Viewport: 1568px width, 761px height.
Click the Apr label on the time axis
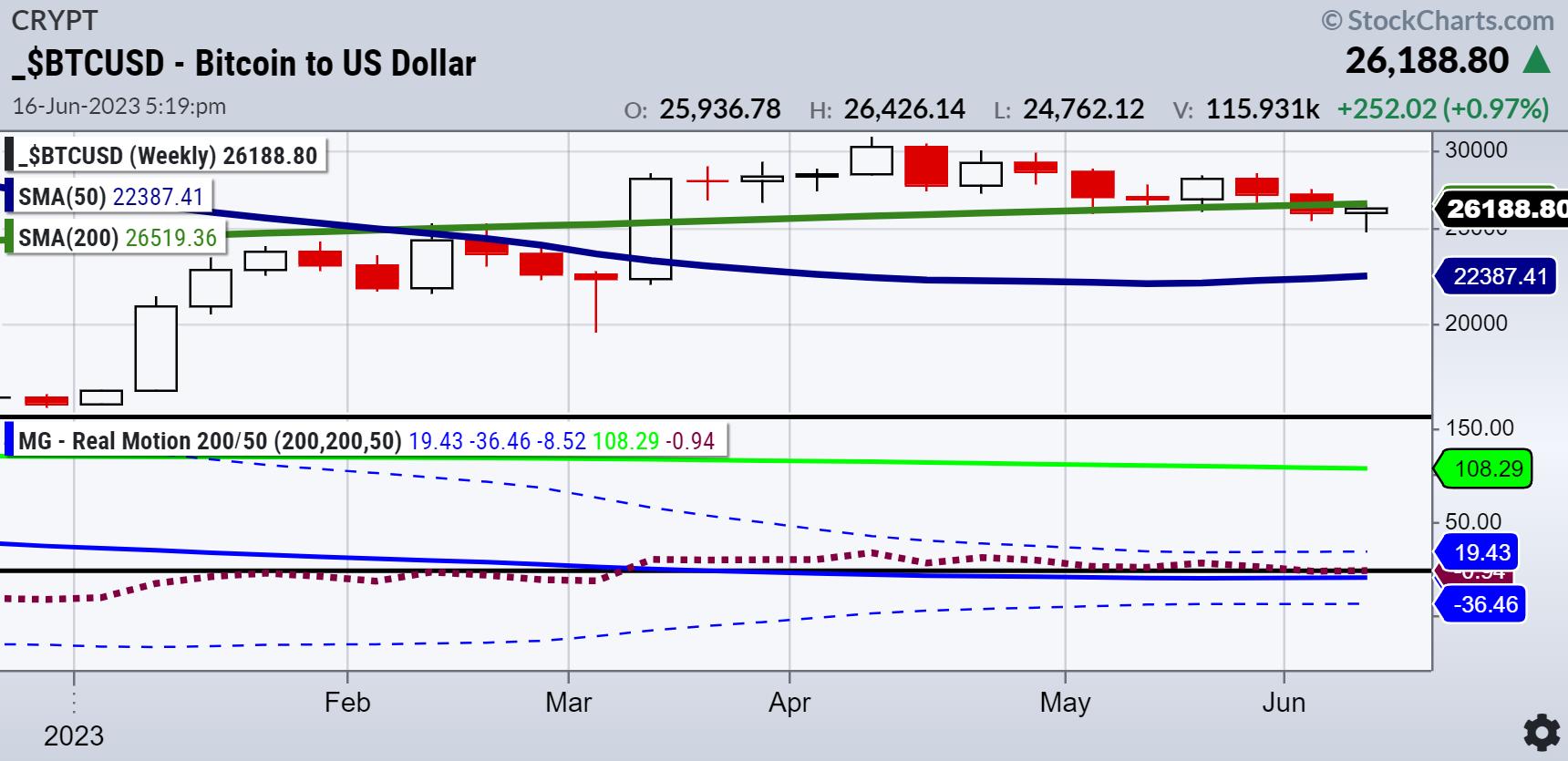[789, 704]
